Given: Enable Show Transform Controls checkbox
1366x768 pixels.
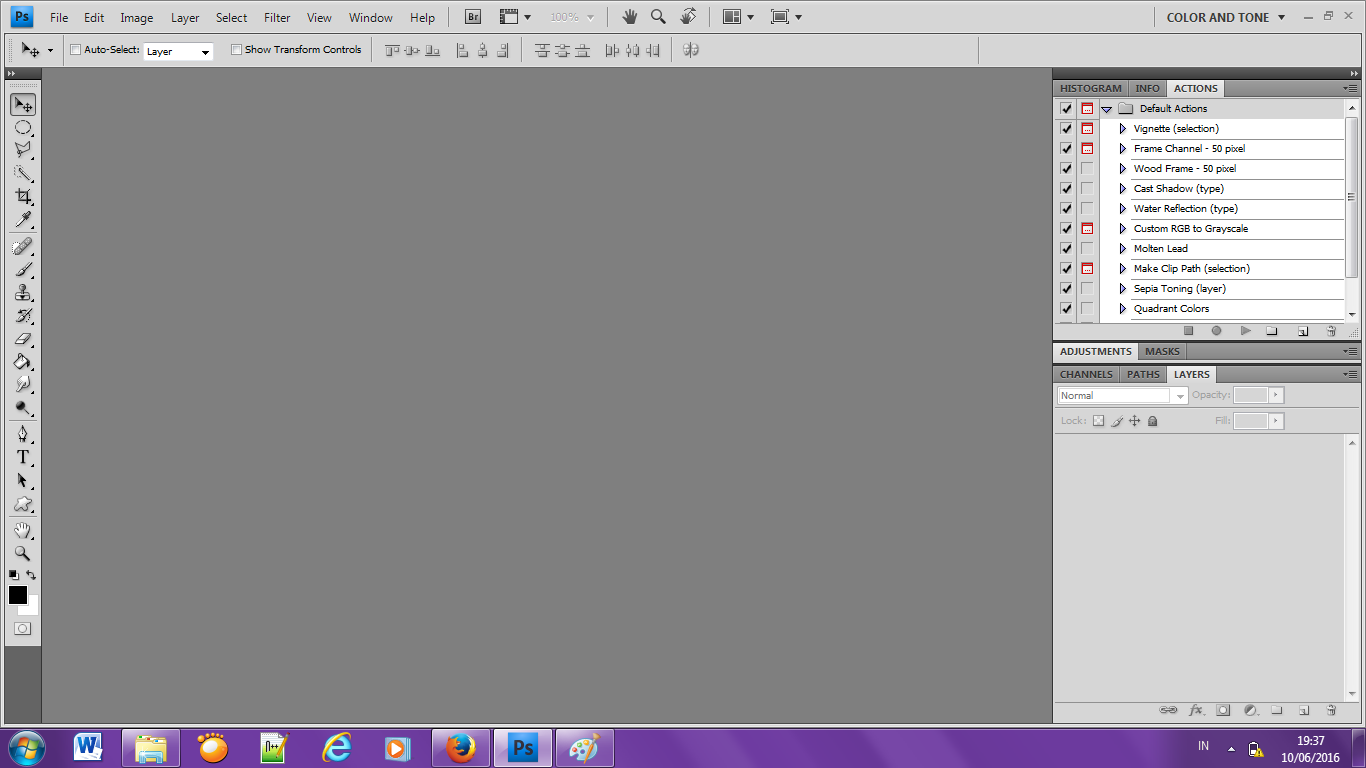Looking at the screenshot, I should click(236, 49).
